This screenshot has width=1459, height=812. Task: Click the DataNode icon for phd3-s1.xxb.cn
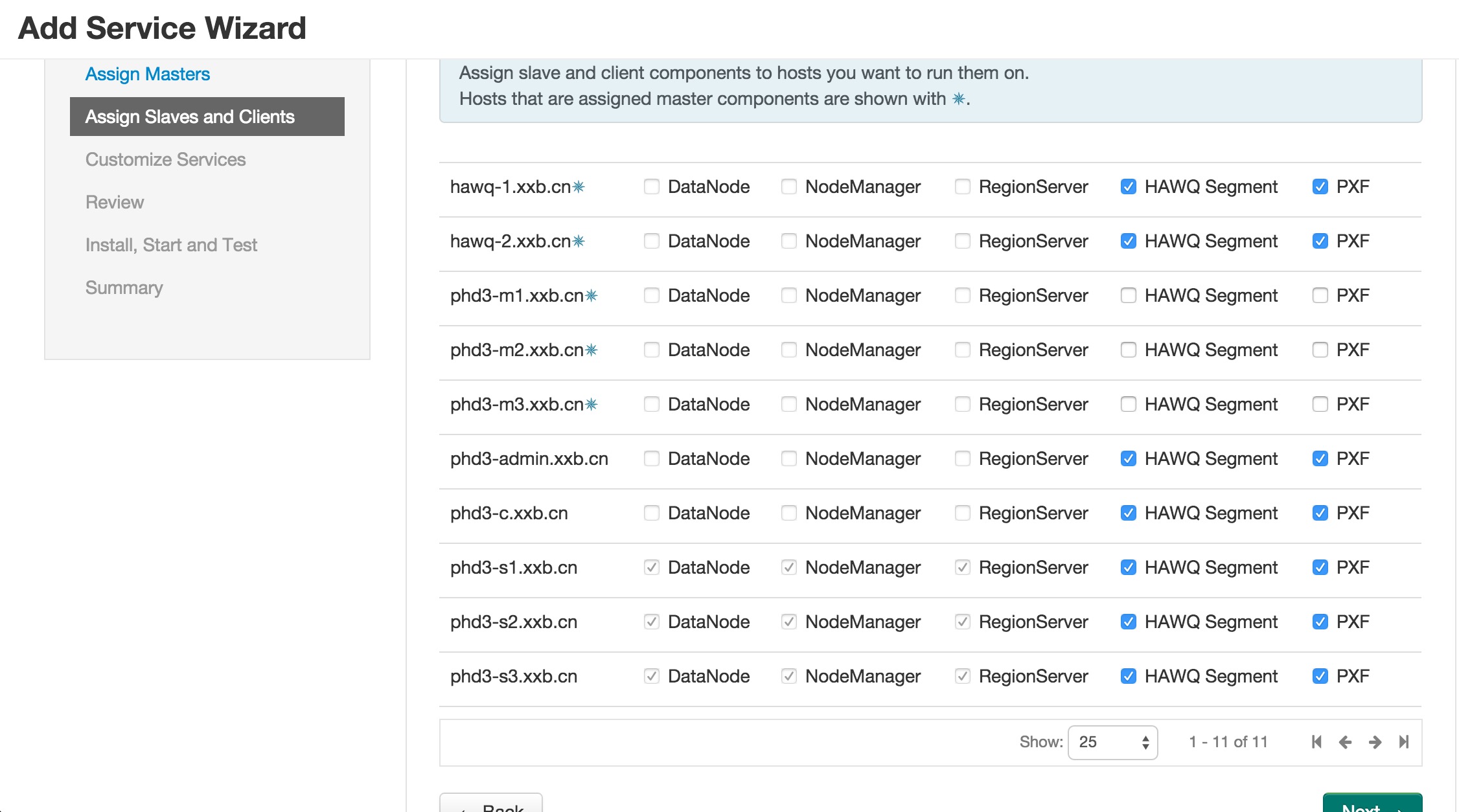point(650,566)
